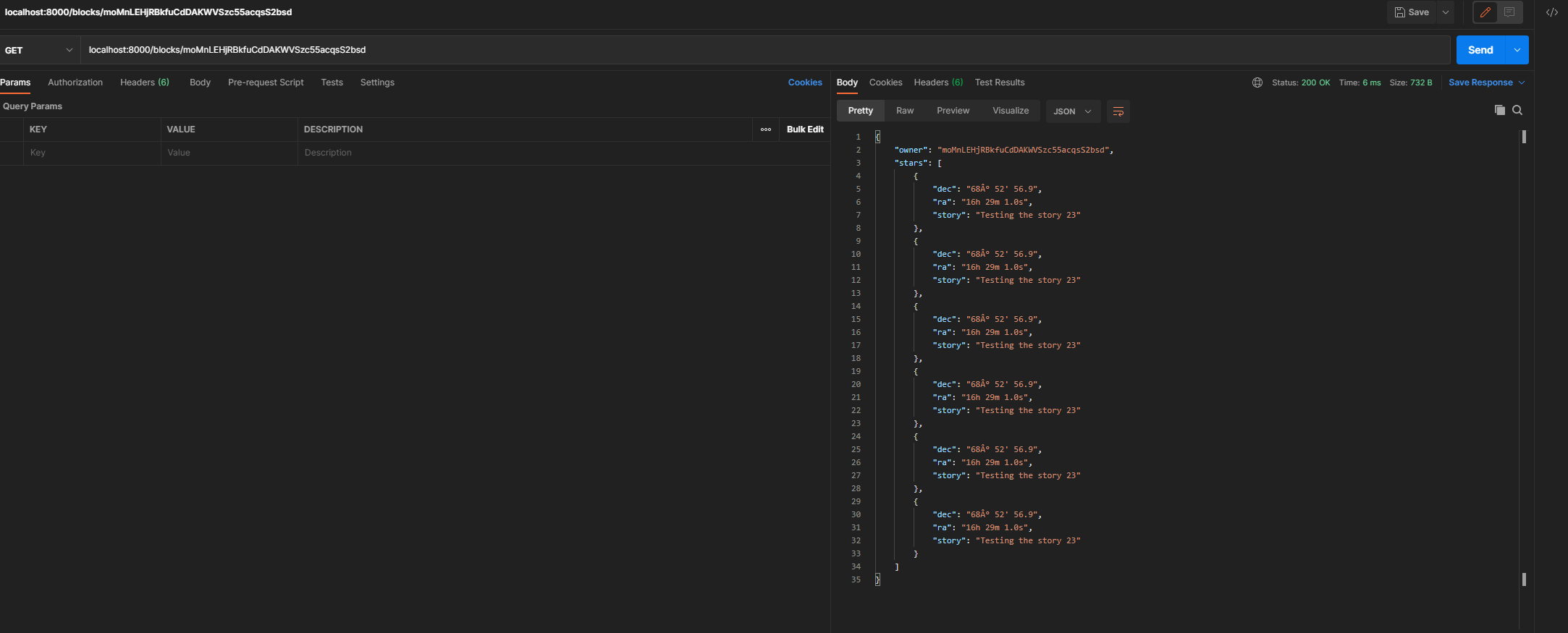Click the DESCRIPTION column header
Image resolution: width=1568 pixels, height=633 pixels.
pyautogui.click(x=333, y=129)
